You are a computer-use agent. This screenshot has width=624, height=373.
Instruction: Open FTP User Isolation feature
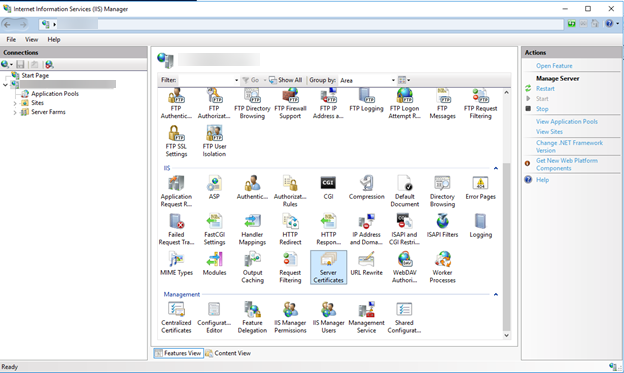tap(214, 141)
